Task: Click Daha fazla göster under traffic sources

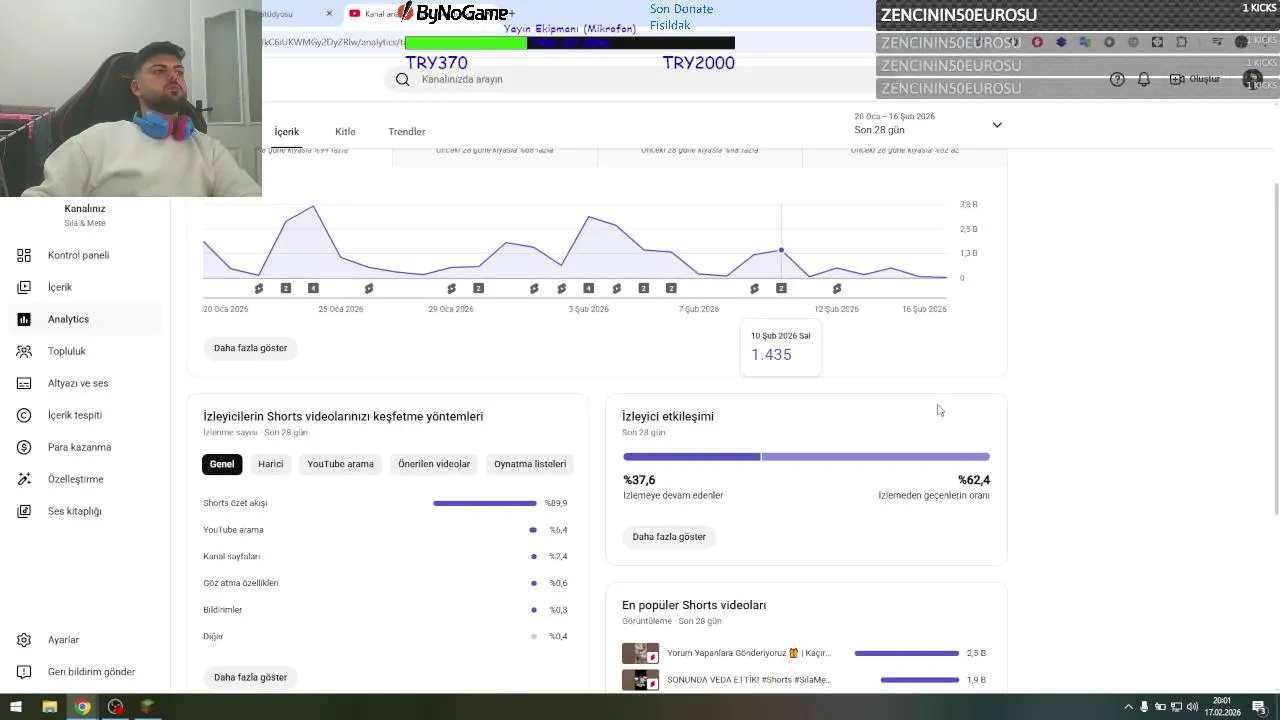Action: 250,677
